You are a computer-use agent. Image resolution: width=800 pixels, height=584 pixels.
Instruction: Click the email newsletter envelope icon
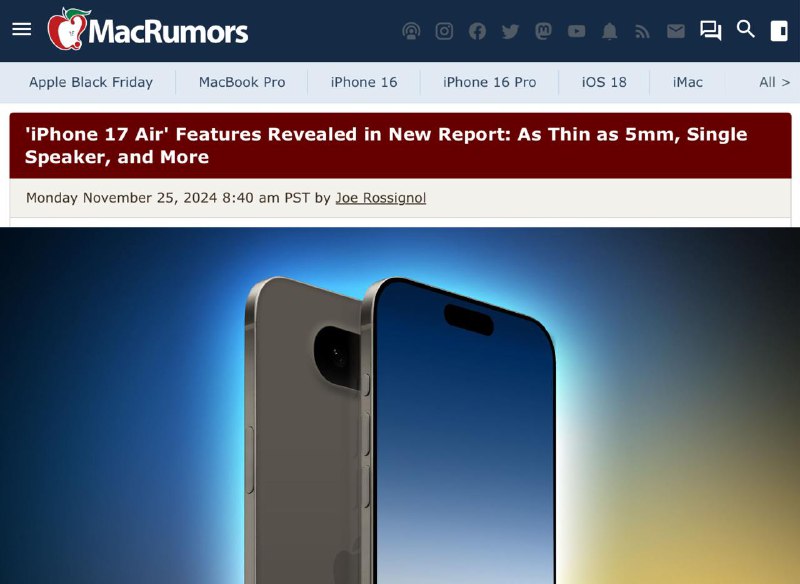(x=676, y=32)
